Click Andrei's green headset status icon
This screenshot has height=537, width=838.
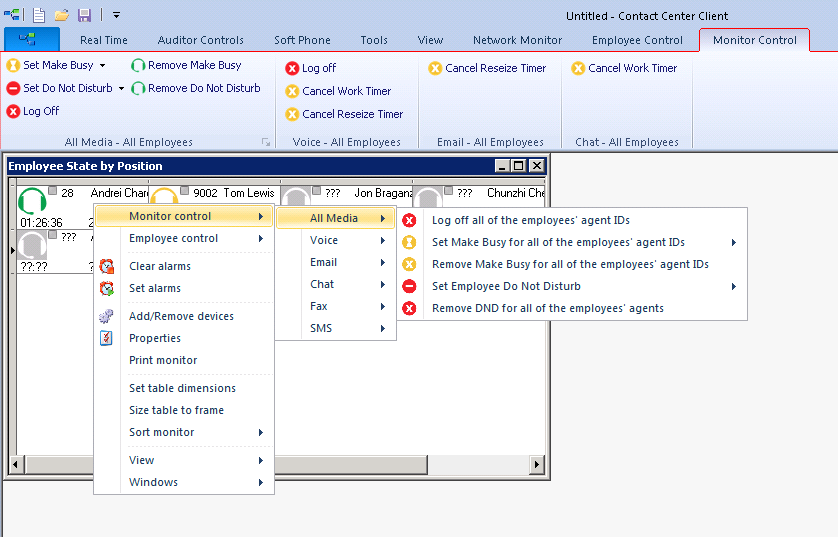point(32,200)
